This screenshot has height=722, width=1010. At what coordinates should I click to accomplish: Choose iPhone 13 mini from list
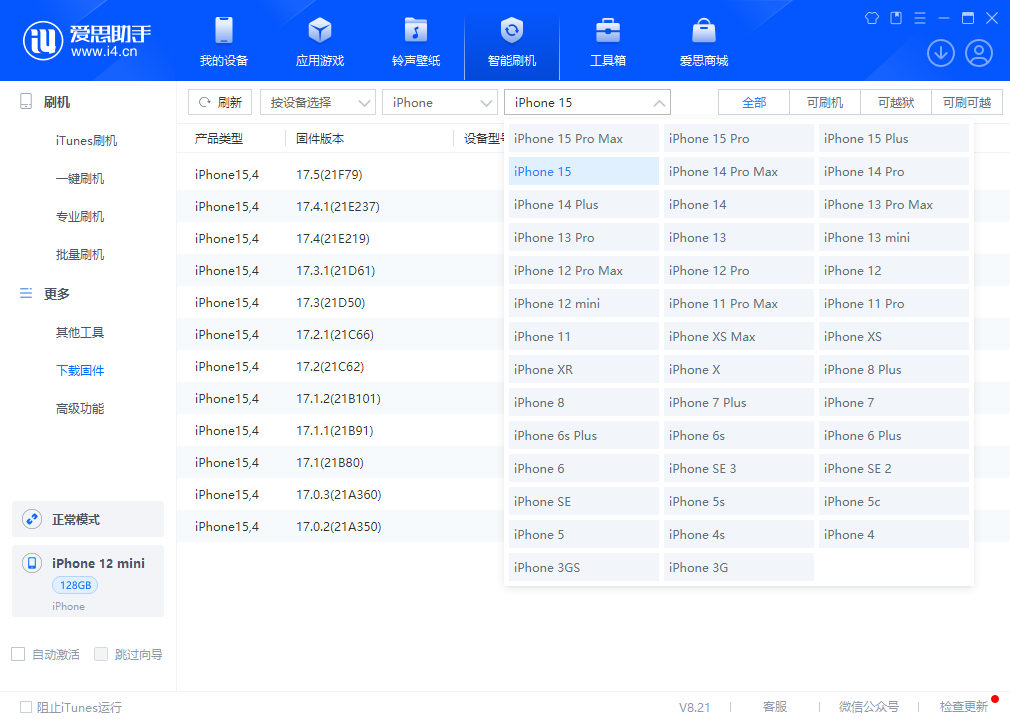pyautogui.click(x=893, y=238)
